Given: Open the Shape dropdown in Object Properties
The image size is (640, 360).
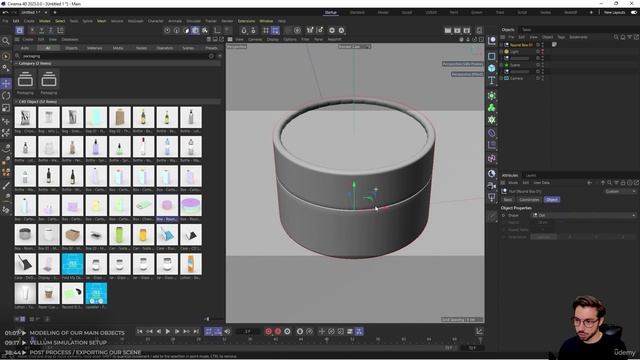Looking at the screenshot, I should (583, 215).
